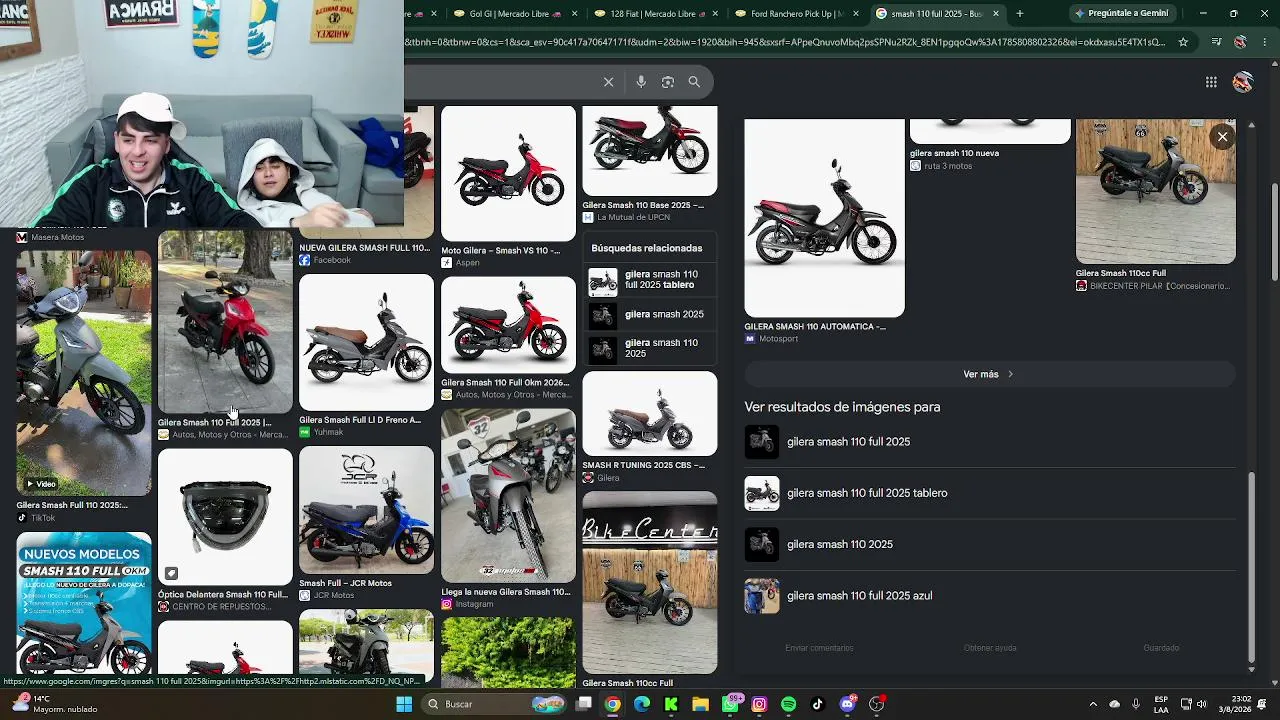
Task: Select related search 'gilera smash 110 full 2025 tablero'
Action: tap(650, 280)
